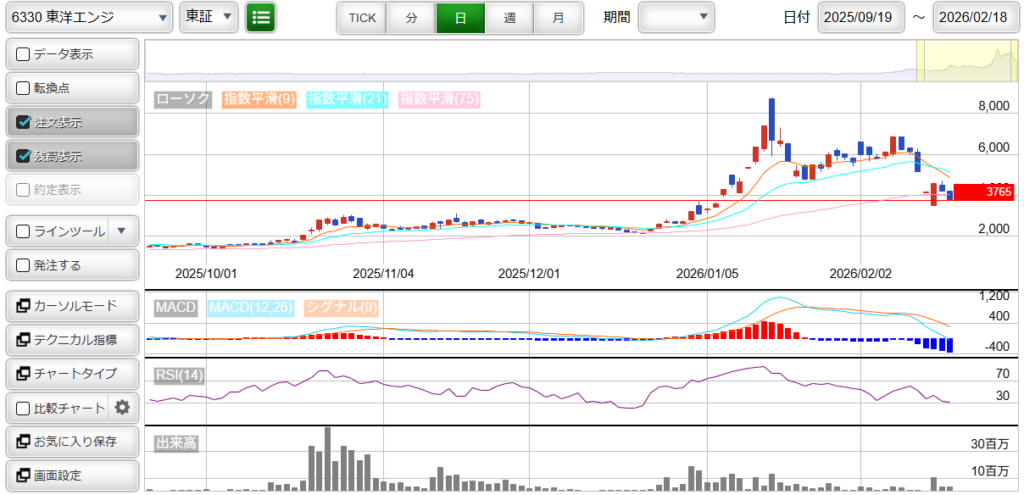The height and width of the screenshot is (495, 1024).
Task: Open テクニカル指標 settings
Action: [x=71, y=340]
